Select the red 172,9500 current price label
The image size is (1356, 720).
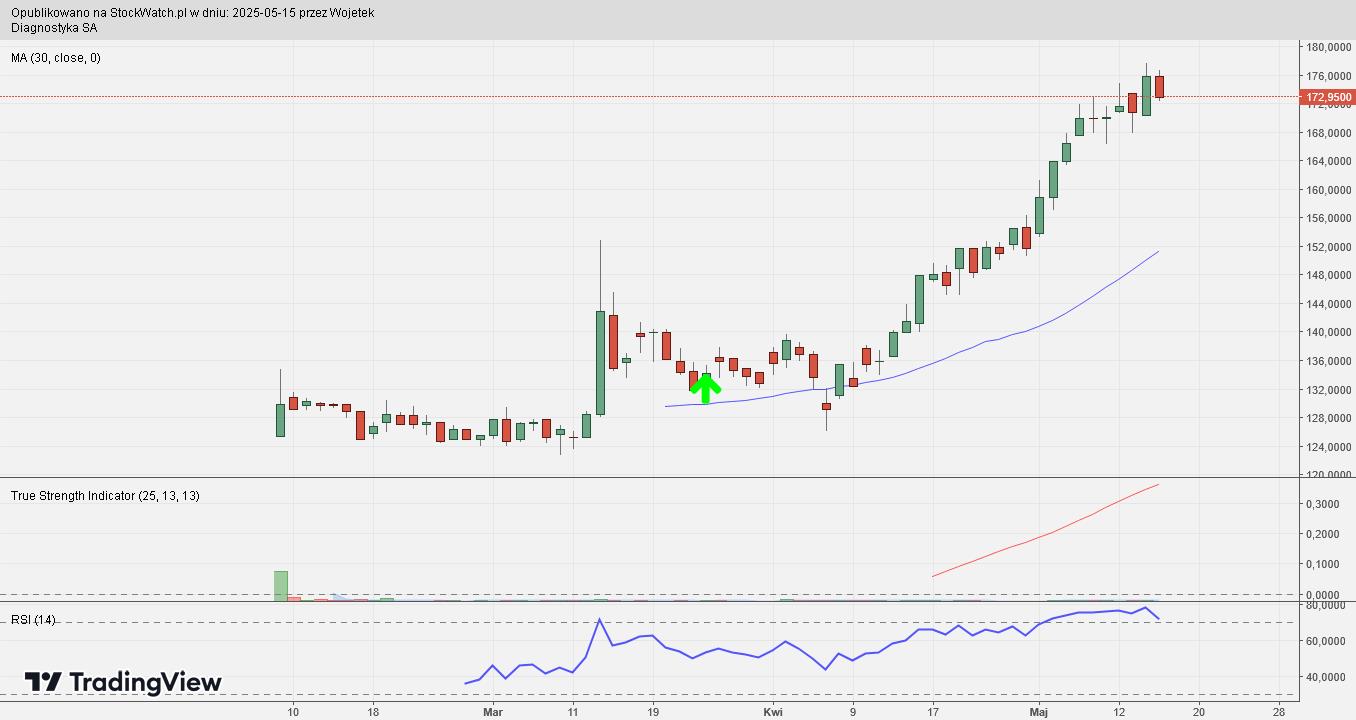(1328, 97)
